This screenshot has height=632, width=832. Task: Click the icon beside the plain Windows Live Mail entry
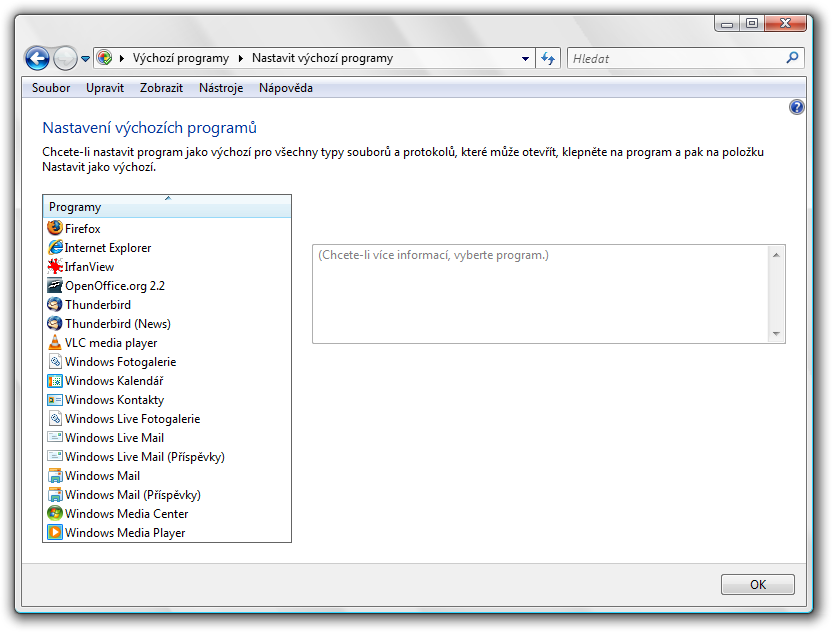point(55,437)
